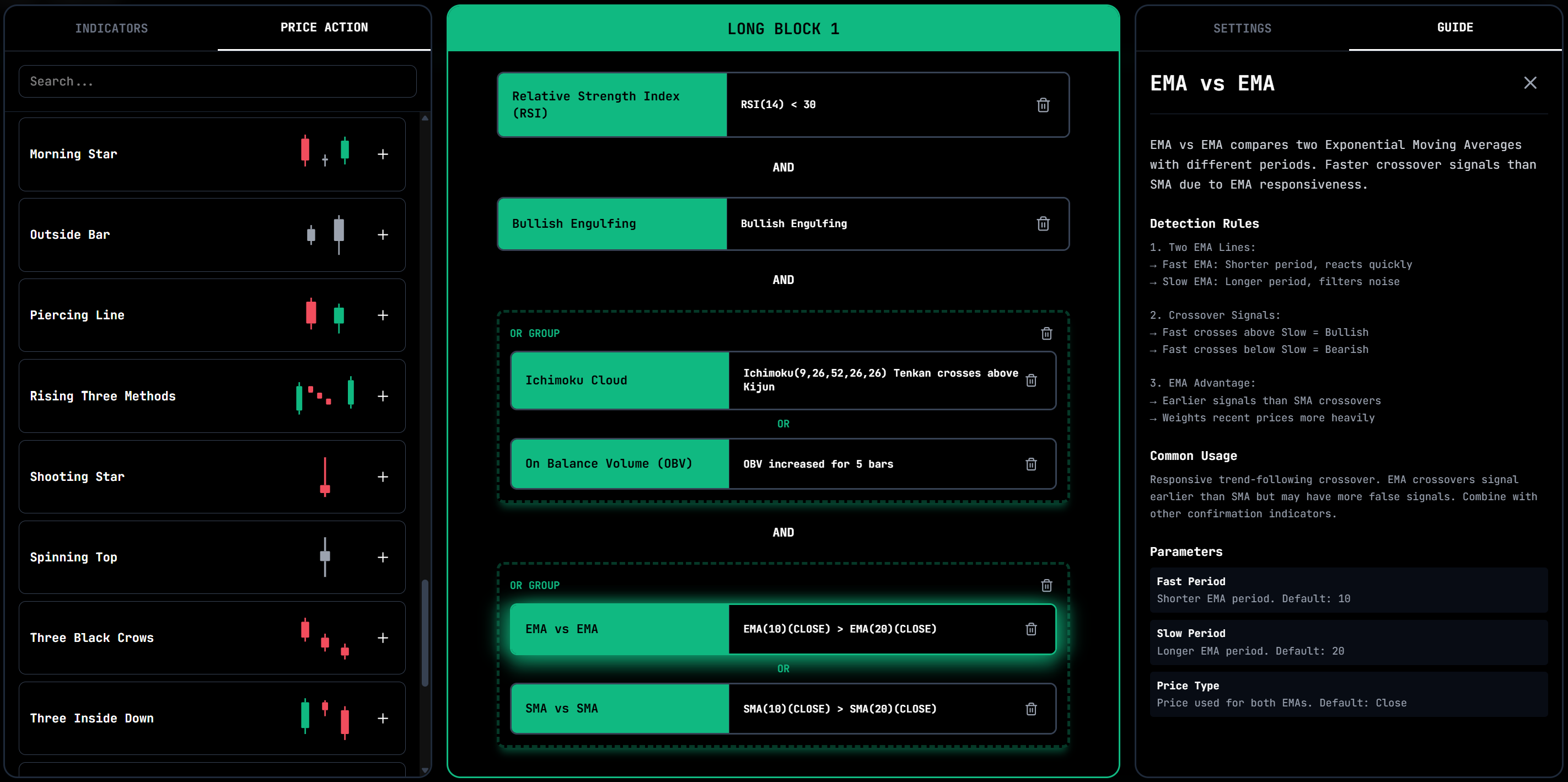Screen dimensions: 1568x782
Task: Add Three Black Crows pattern
Action: click(x=384, y=638)
